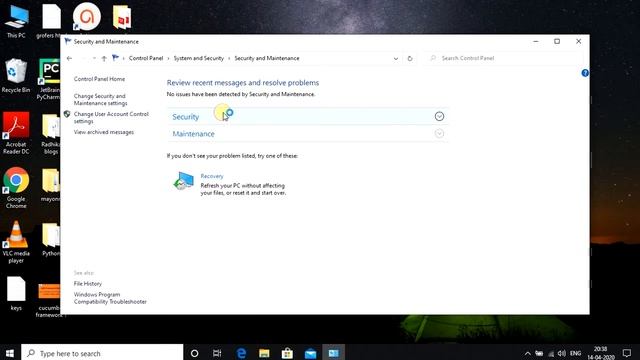Open Mail app from taskbar
The image size is (640, 360).
point(310,353)
